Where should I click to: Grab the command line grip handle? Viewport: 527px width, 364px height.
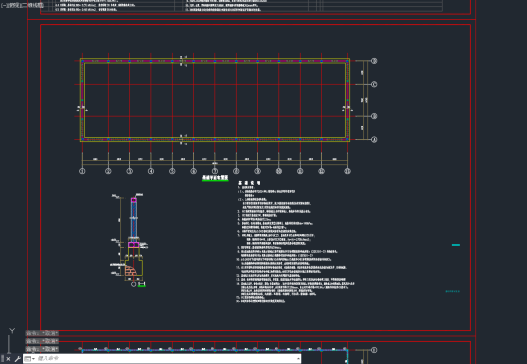(x=2, y=359)
